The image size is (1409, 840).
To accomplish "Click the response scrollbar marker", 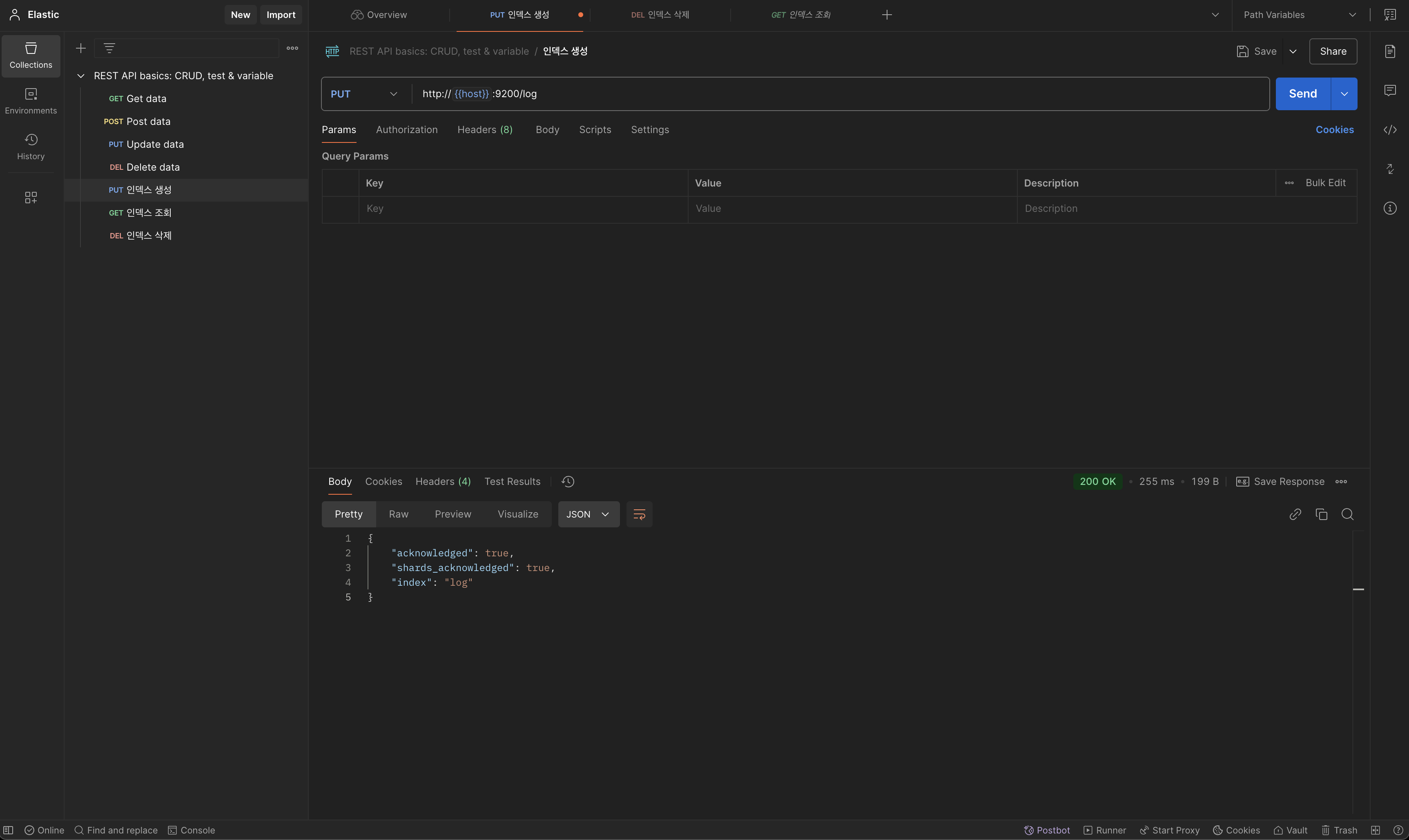I will [x=1358, y=589].
